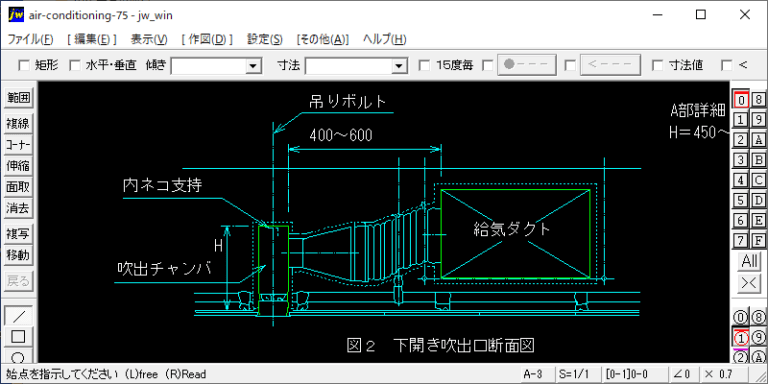Select the circle drawing tool
The image size is (768, 384).
tap(18, 356)
